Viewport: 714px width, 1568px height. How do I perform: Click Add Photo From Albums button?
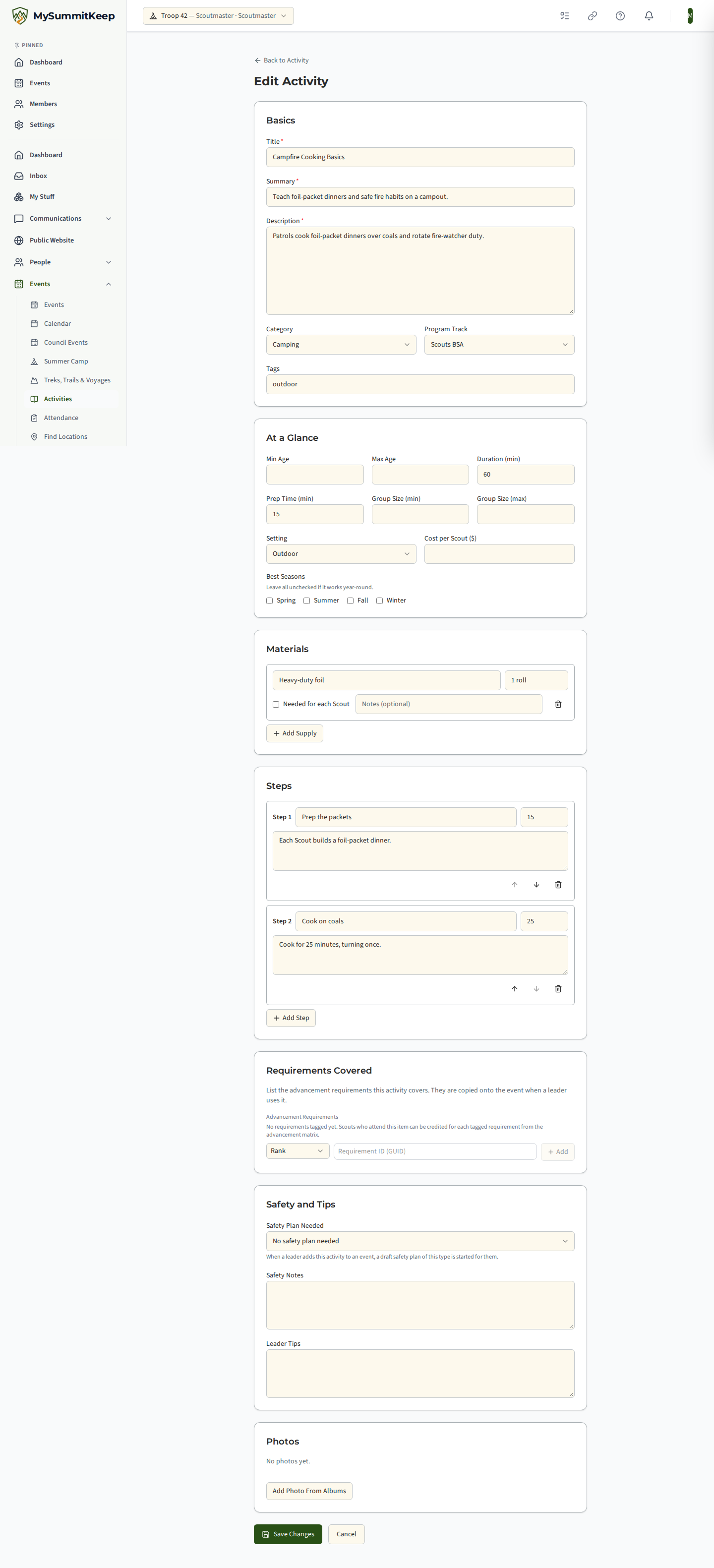click(x=309, y=1491)
